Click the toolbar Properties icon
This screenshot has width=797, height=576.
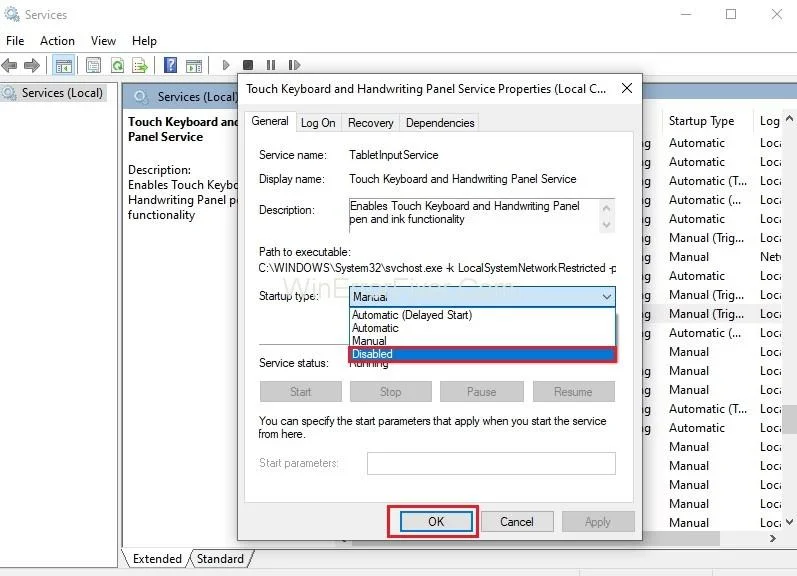click(x=93, y=65)
